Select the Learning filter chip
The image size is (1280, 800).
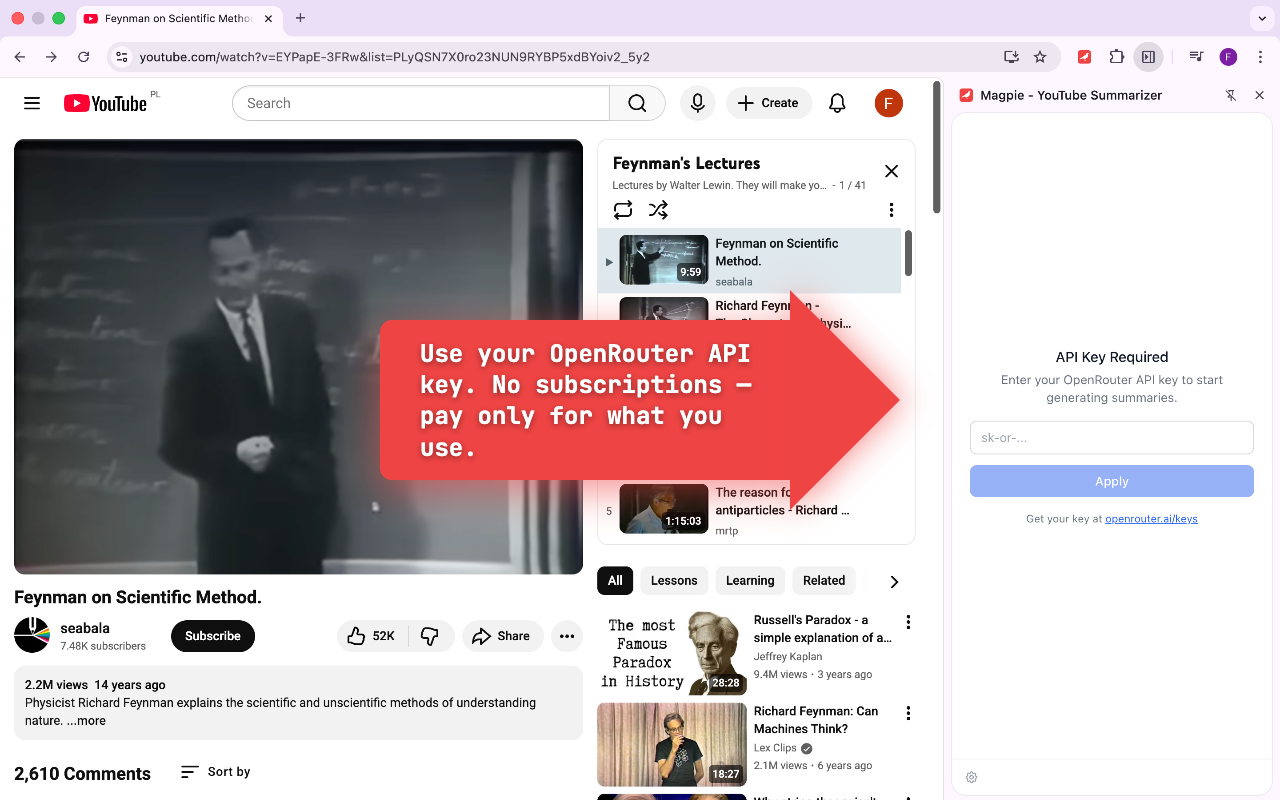click(x=750, y=581)
